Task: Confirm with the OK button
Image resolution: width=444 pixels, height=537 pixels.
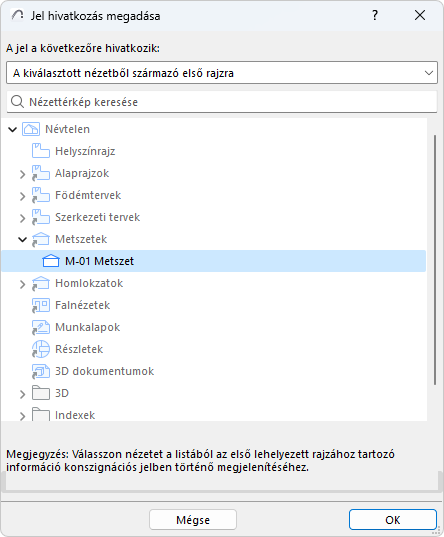Action: 393,520
